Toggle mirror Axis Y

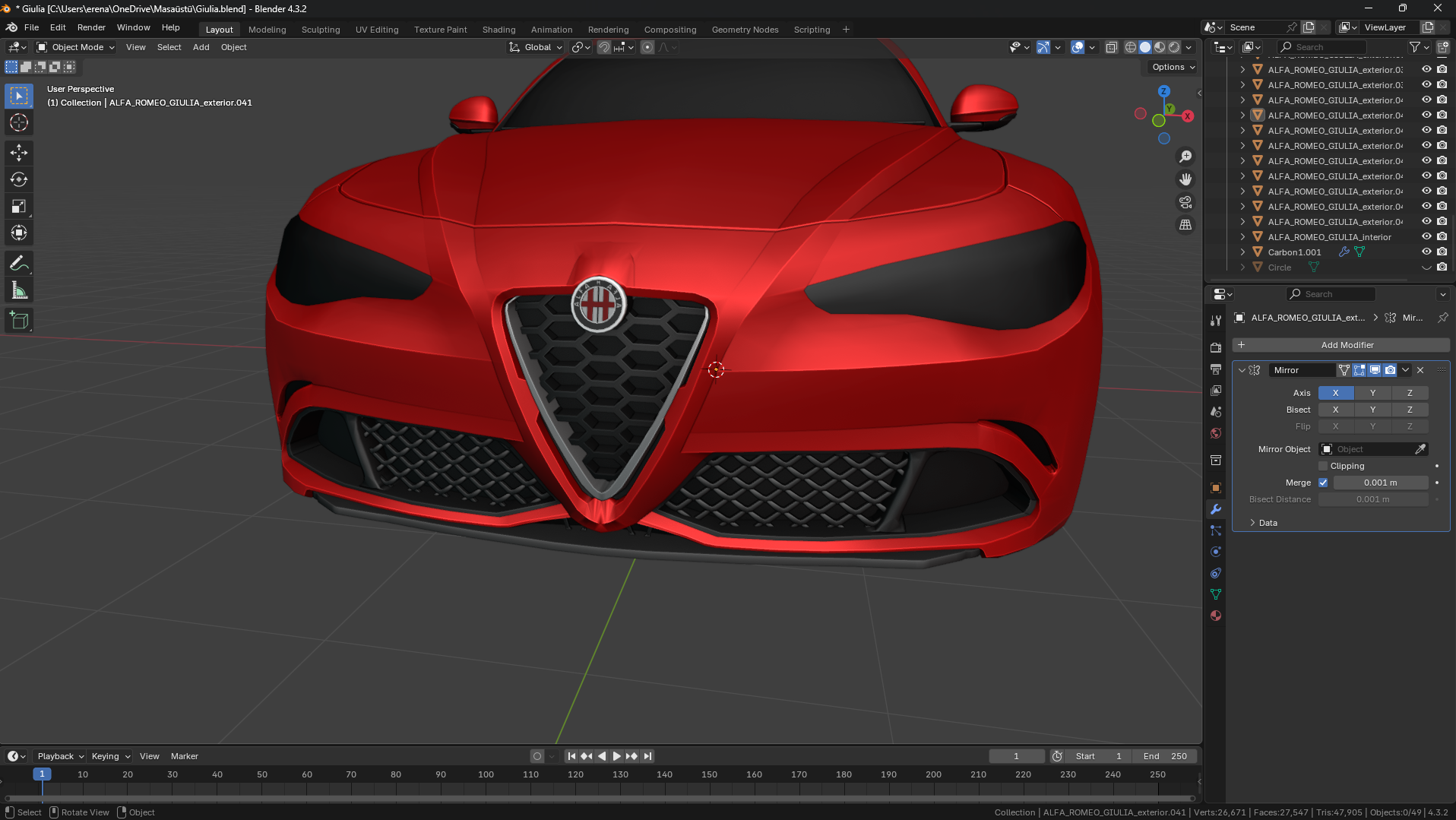(x=1372, y=393)
